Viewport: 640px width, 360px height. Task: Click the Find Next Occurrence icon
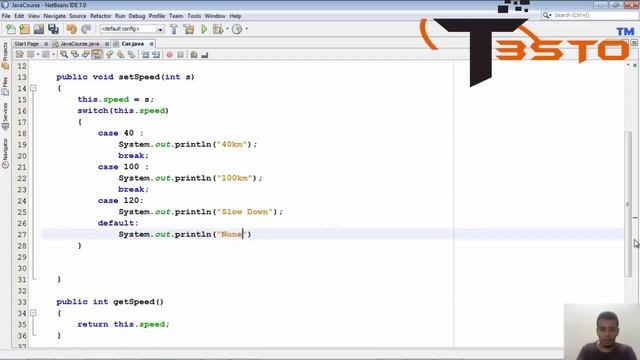click(x=85, y=55)
